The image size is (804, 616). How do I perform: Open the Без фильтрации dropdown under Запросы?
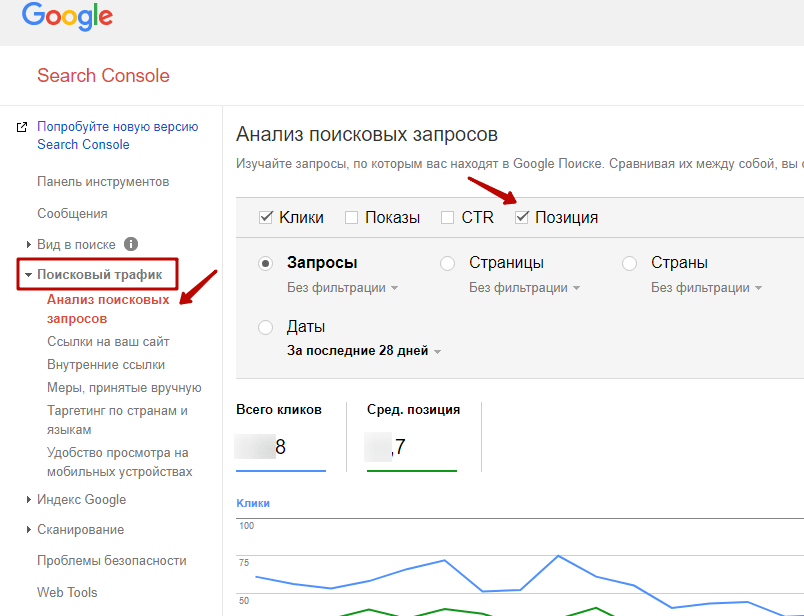(342, 288)
